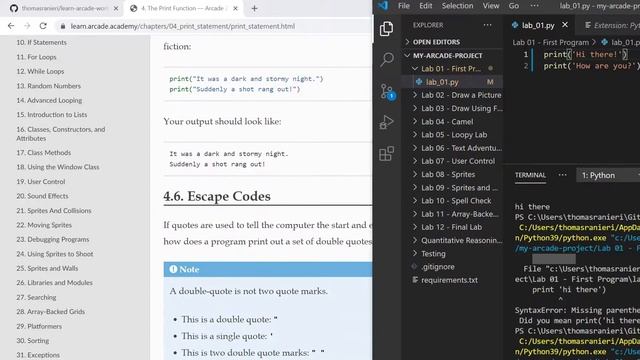Viewport: 640px width, 360px height.
Task: Open the Explorer view in VS Code activity bar
Action: [386, 29]
